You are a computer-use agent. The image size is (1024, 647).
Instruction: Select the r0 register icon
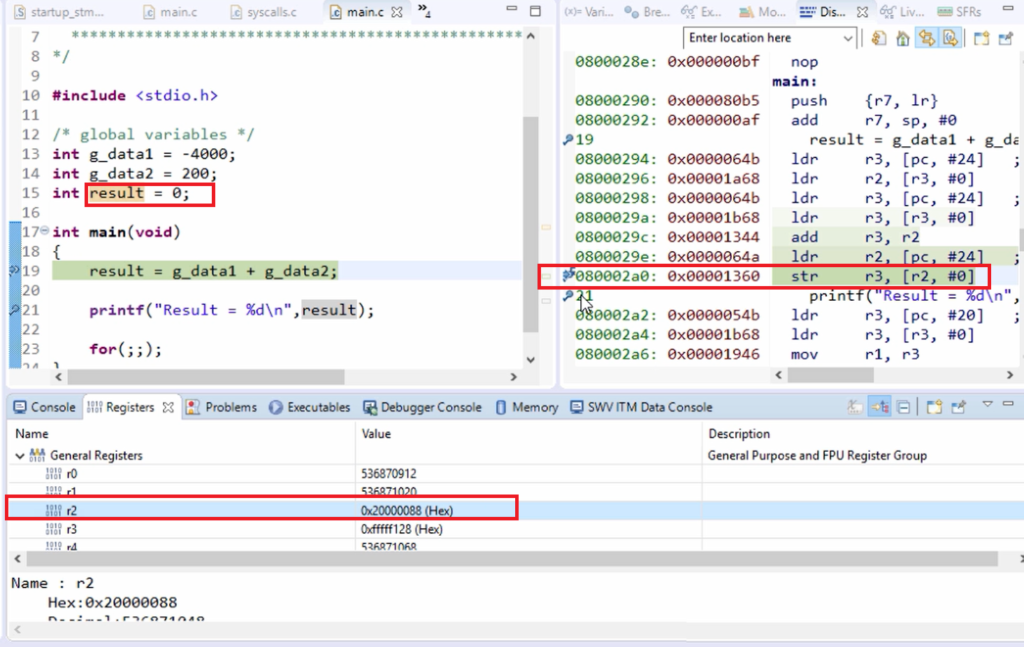pyautogui.click(x=54, y=473)
